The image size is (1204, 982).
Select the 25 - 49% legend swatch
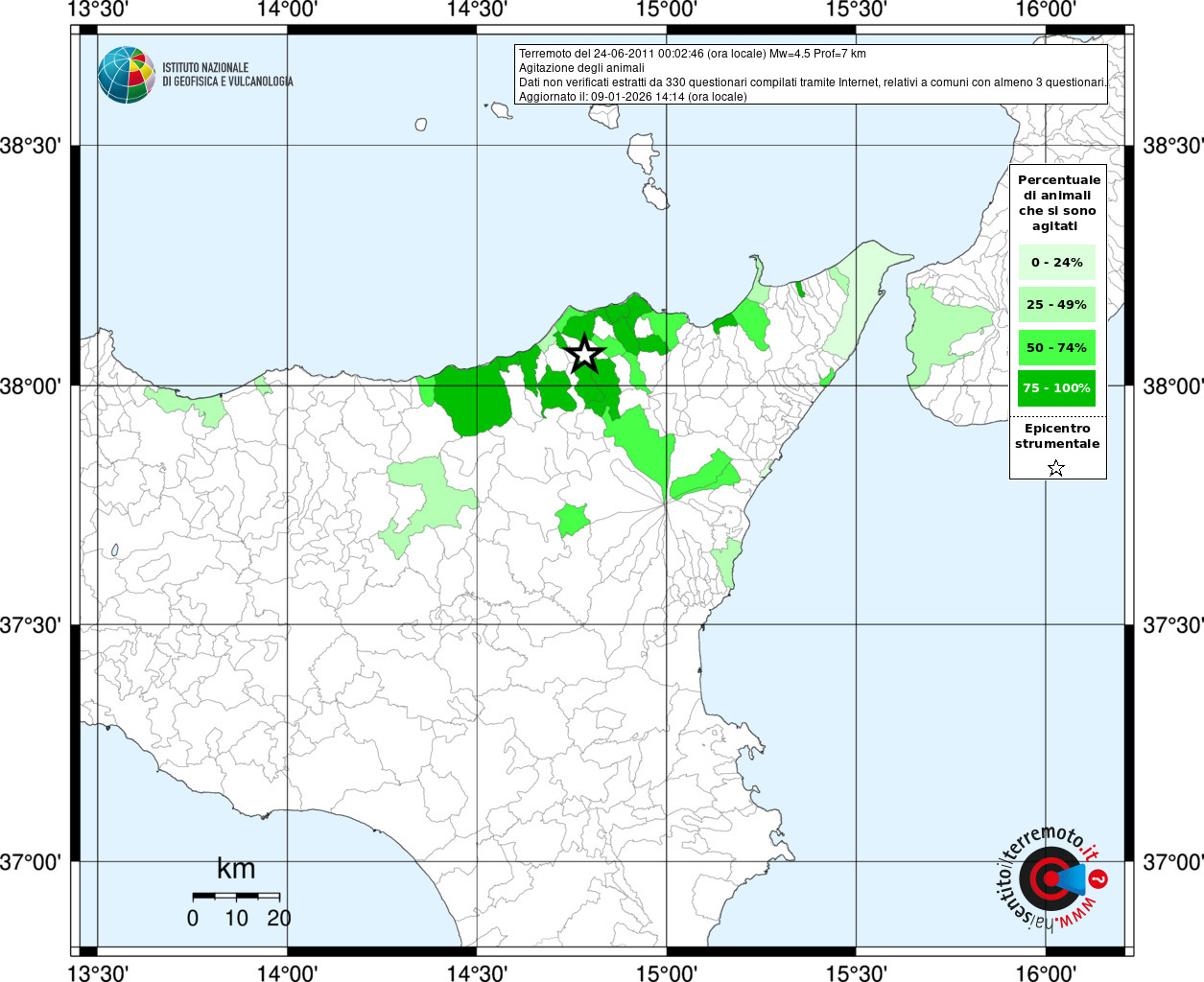[x=1056, y=305]
